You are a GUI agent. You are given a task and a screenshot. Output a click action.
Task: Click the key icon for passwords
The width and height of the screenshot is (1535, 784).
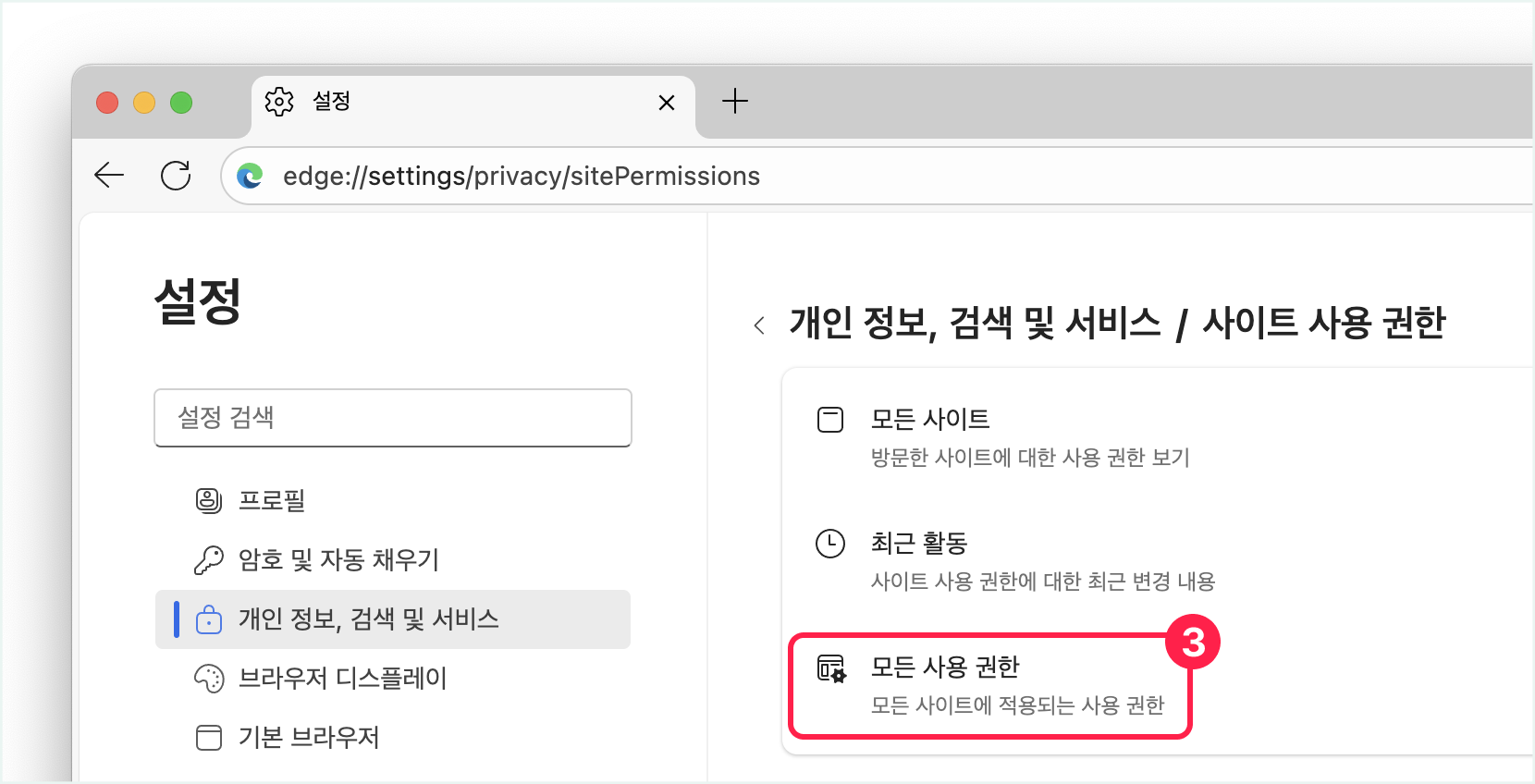(x=209, y=560)
